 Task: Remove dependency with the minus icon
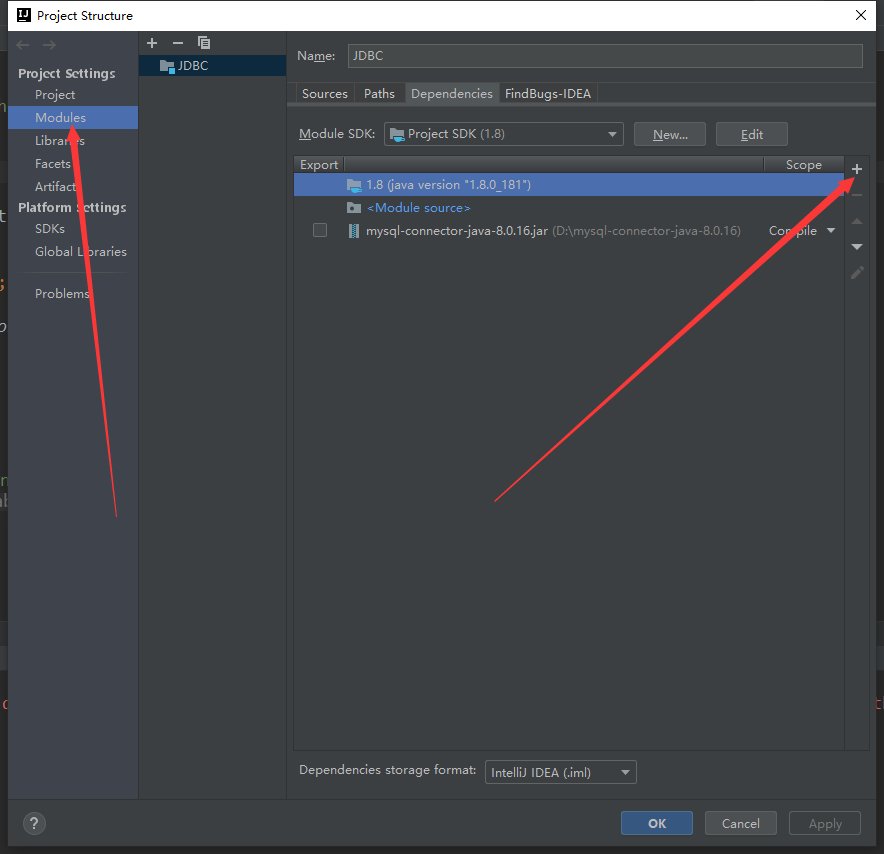tap(856, 195)
